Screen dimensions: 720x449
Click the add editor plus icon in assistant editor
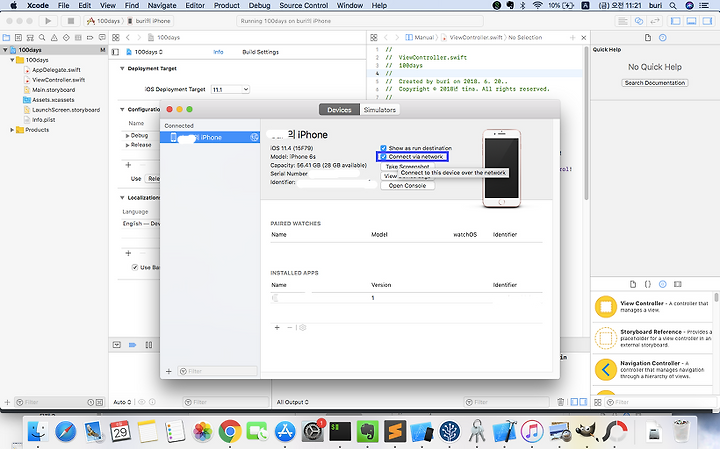click(x=572, y=38)
